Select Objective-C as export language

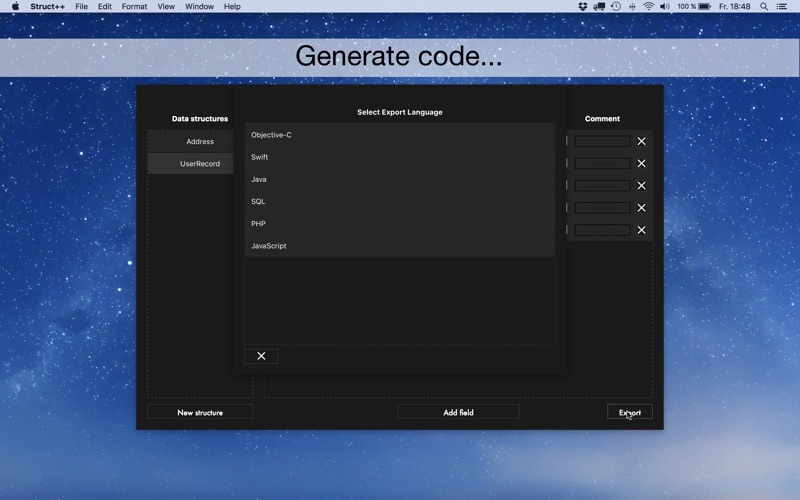click(x=399, y=135)
